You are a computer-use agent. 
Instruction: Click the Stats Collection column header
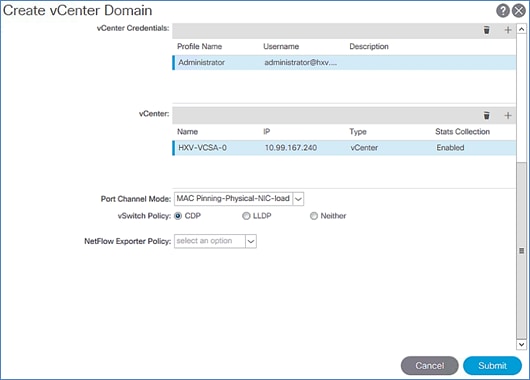tap(462, 132)
